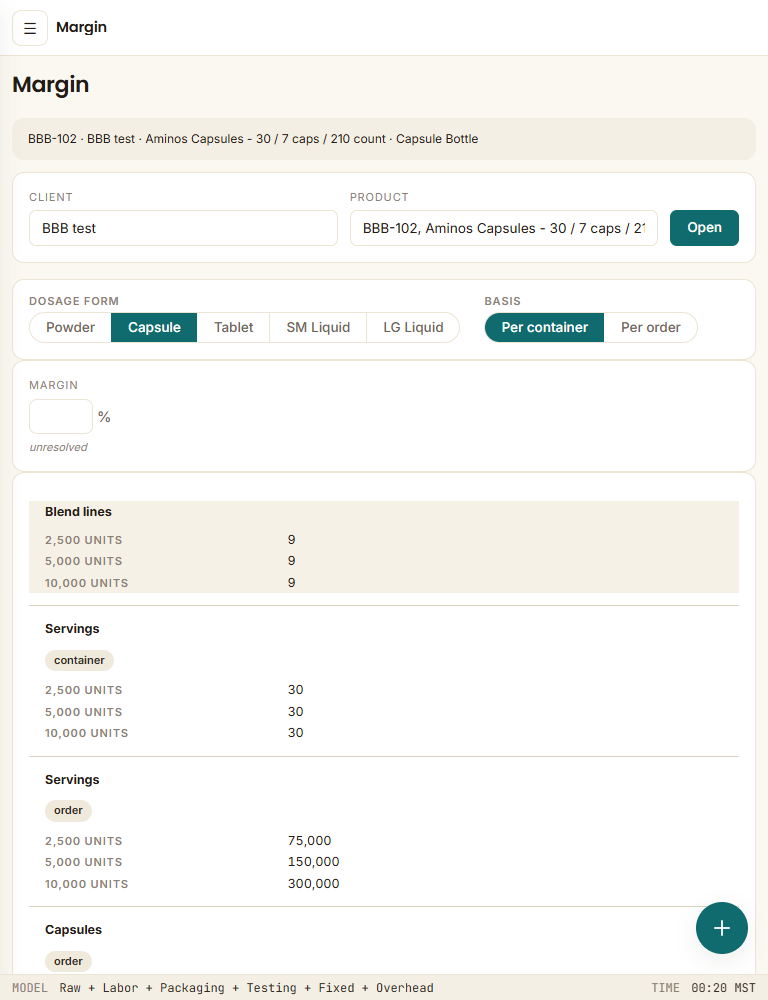Select the LG Liquid dosage form
This screenshot has width=768, height=1000.
click(x=413, y=327)
